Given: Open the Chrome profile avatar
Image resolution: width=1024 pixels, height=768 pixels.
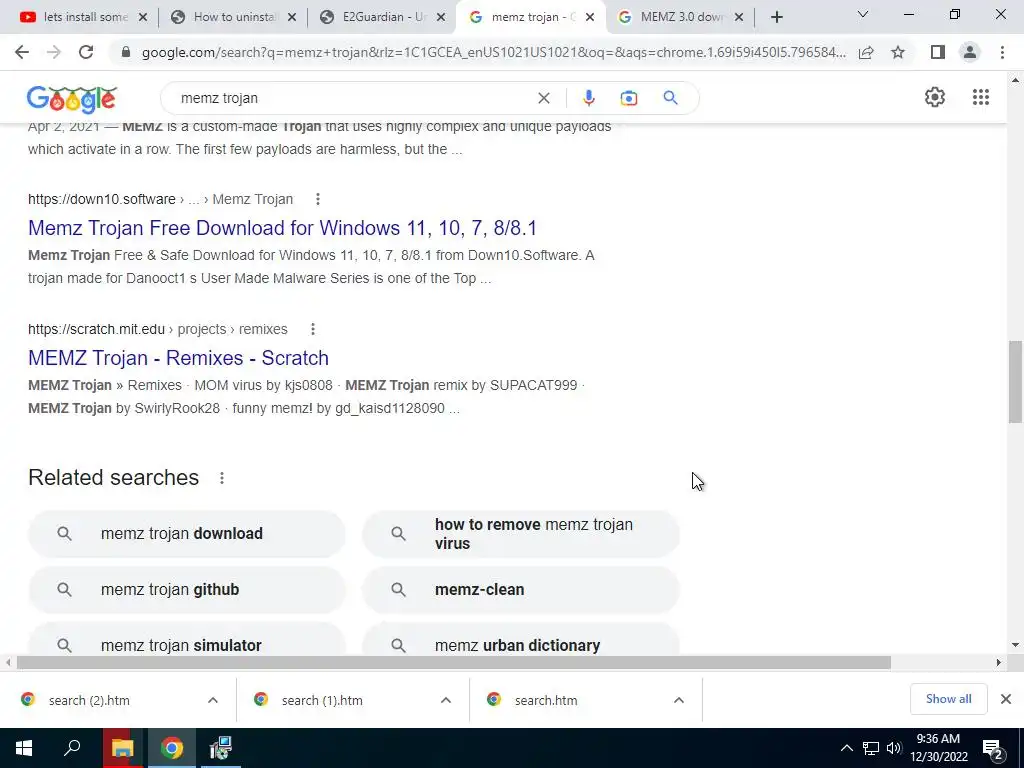Looking at the screenshot, I should [970, 52].
